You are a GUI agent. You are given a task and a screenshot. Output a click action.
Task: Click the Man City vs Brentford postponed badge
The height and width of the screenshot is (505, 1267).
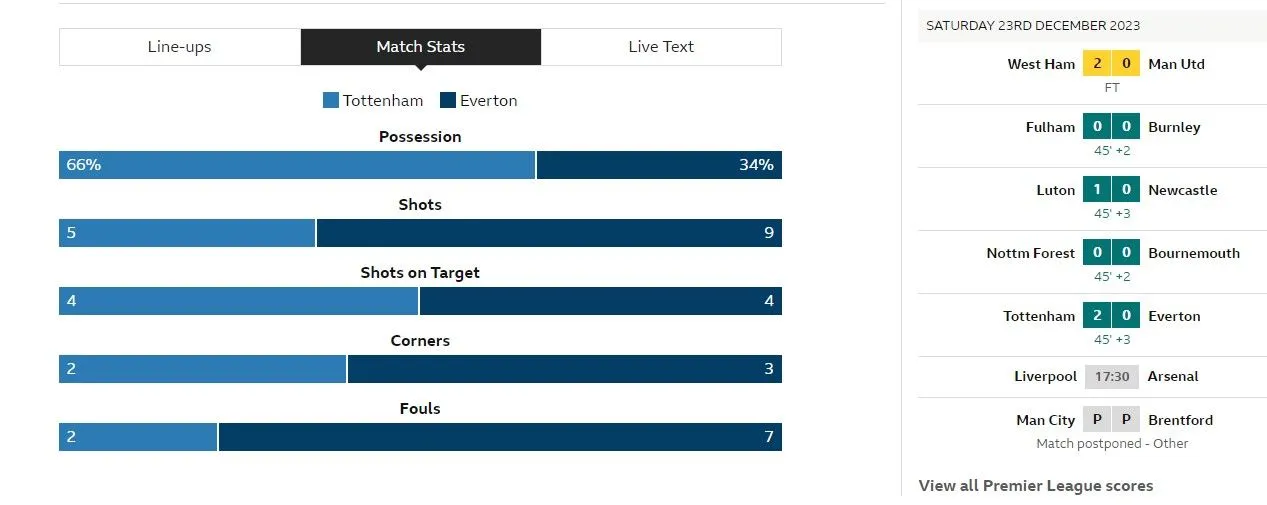[x=1111, y=420]
